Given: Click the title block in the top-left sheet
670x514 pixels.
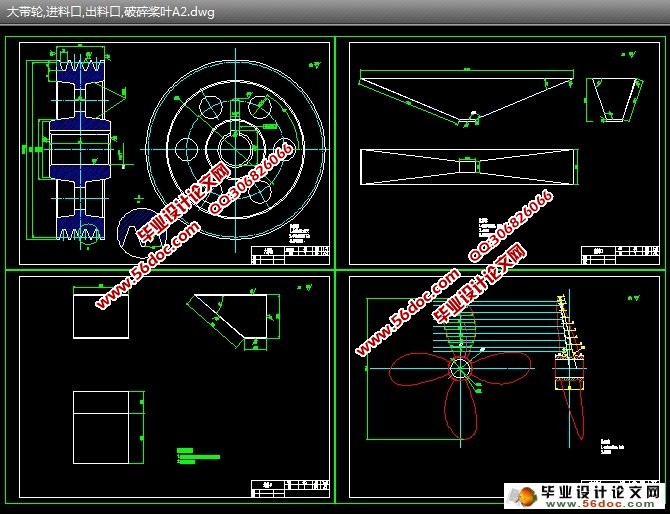Looking at the screenshot, I should 290,255.
